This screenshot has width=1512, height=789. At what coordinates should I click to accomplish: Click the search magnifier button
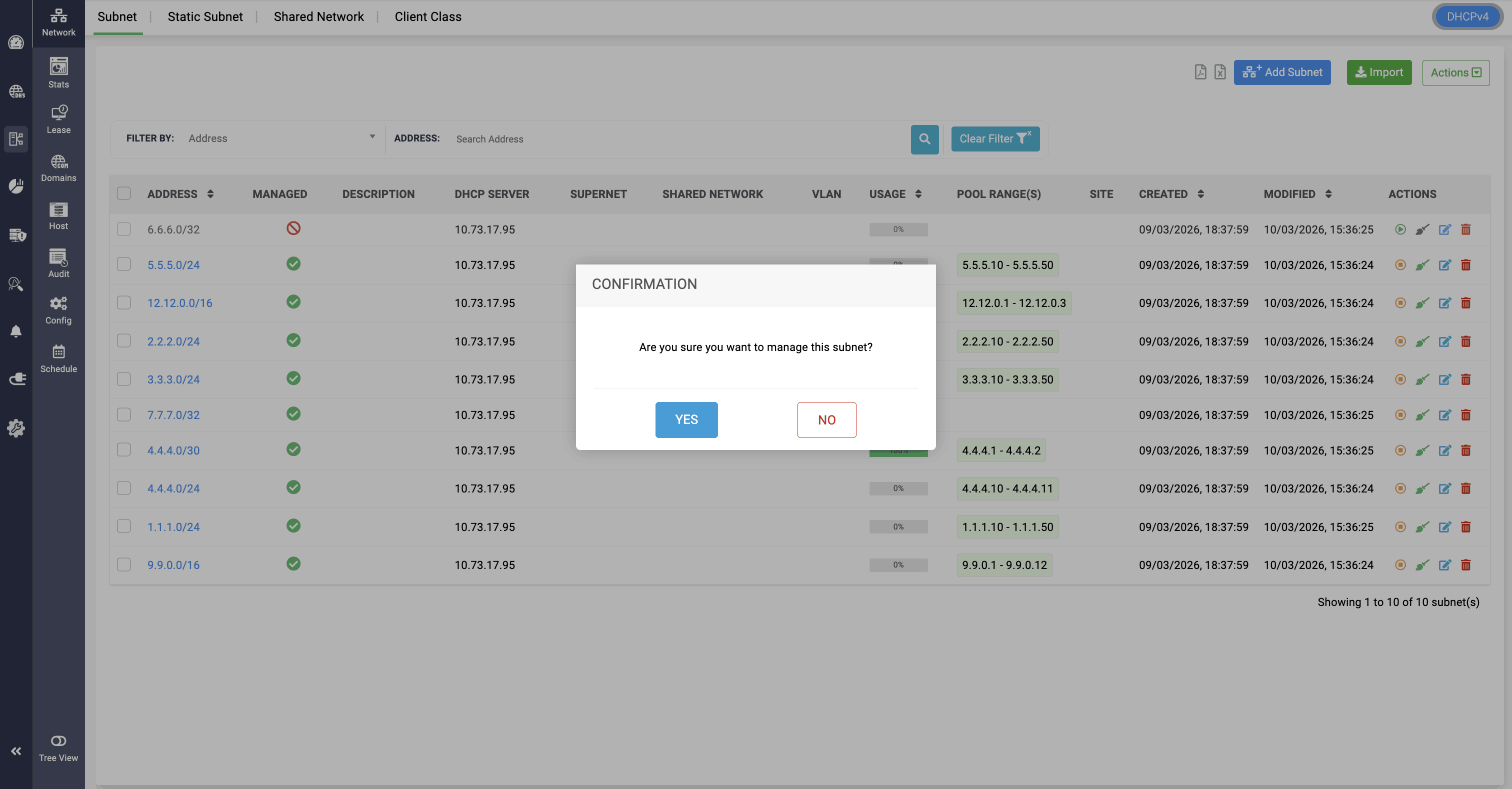pyautogui.click(x=924, y=139)
